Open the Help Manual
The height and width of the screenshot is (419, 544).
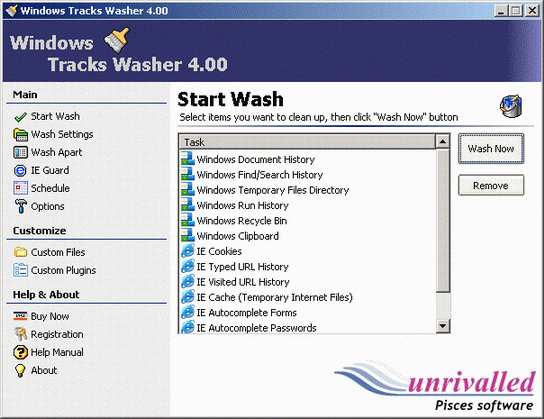tap(57, 352)
